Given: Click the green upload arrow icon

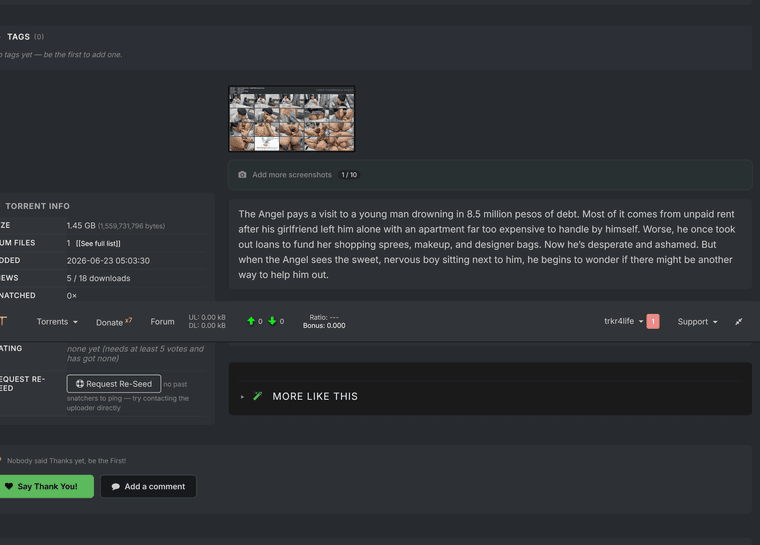Looking at the screenshot, I should (x=251, y=321).
